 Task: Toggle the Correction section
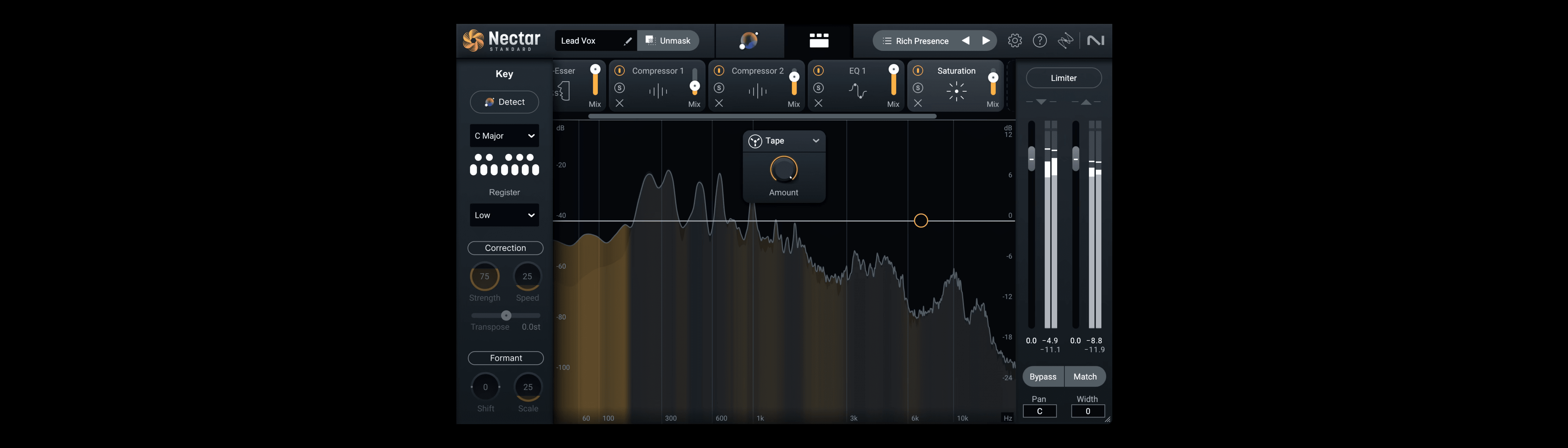pos(505,248)
